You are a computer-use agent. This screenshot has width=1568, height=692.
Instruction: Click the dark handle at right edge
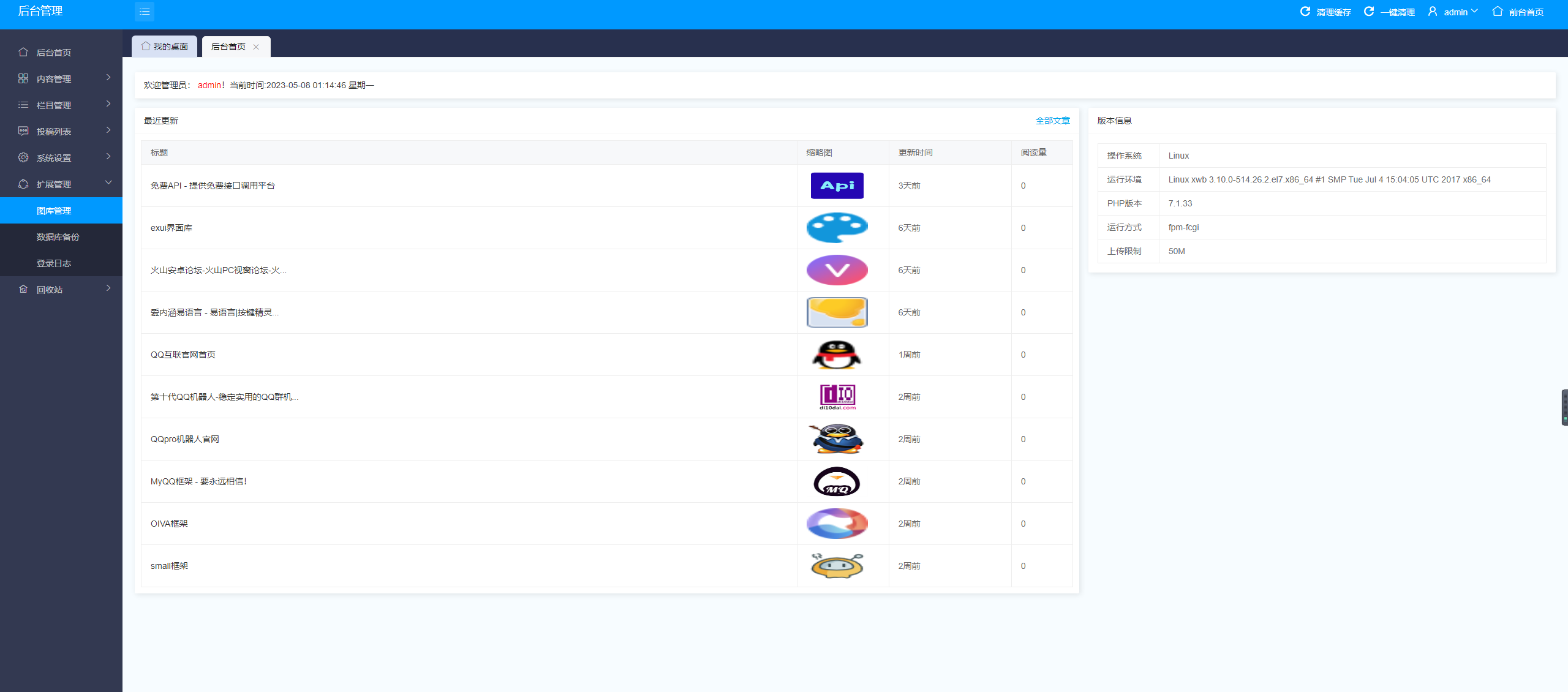(x=1565, y=407)
